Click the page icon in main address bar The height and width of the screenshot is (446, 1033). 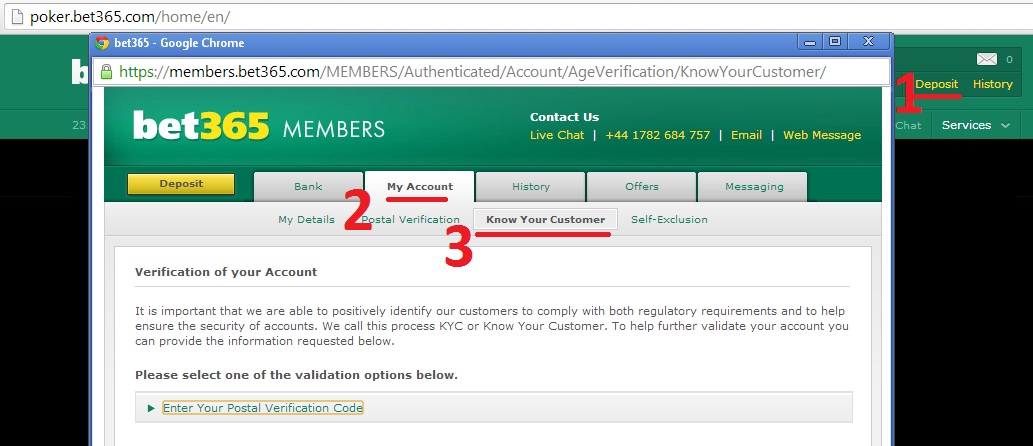(x=18, y=16)
